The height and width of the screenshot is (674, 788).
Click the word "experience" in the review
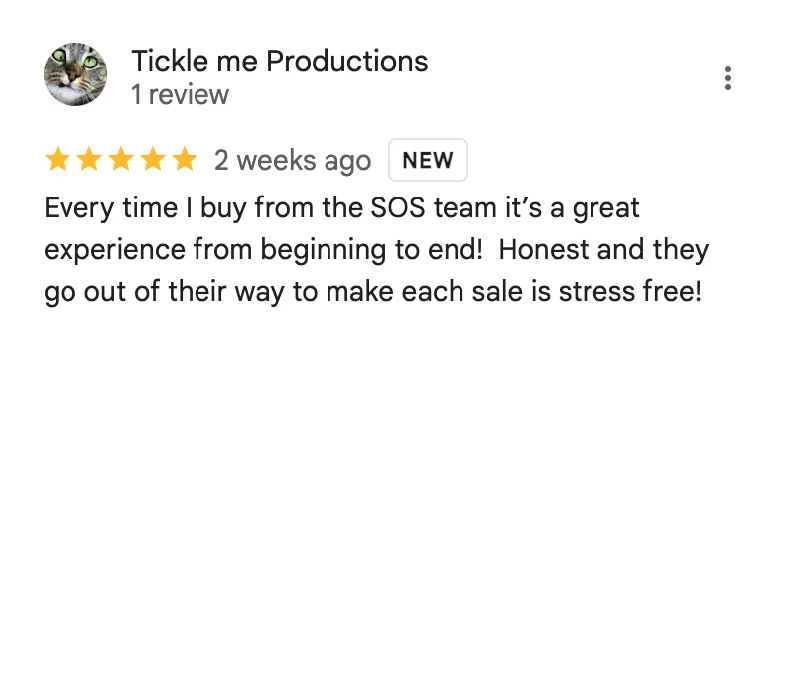(x=115, y=251)
